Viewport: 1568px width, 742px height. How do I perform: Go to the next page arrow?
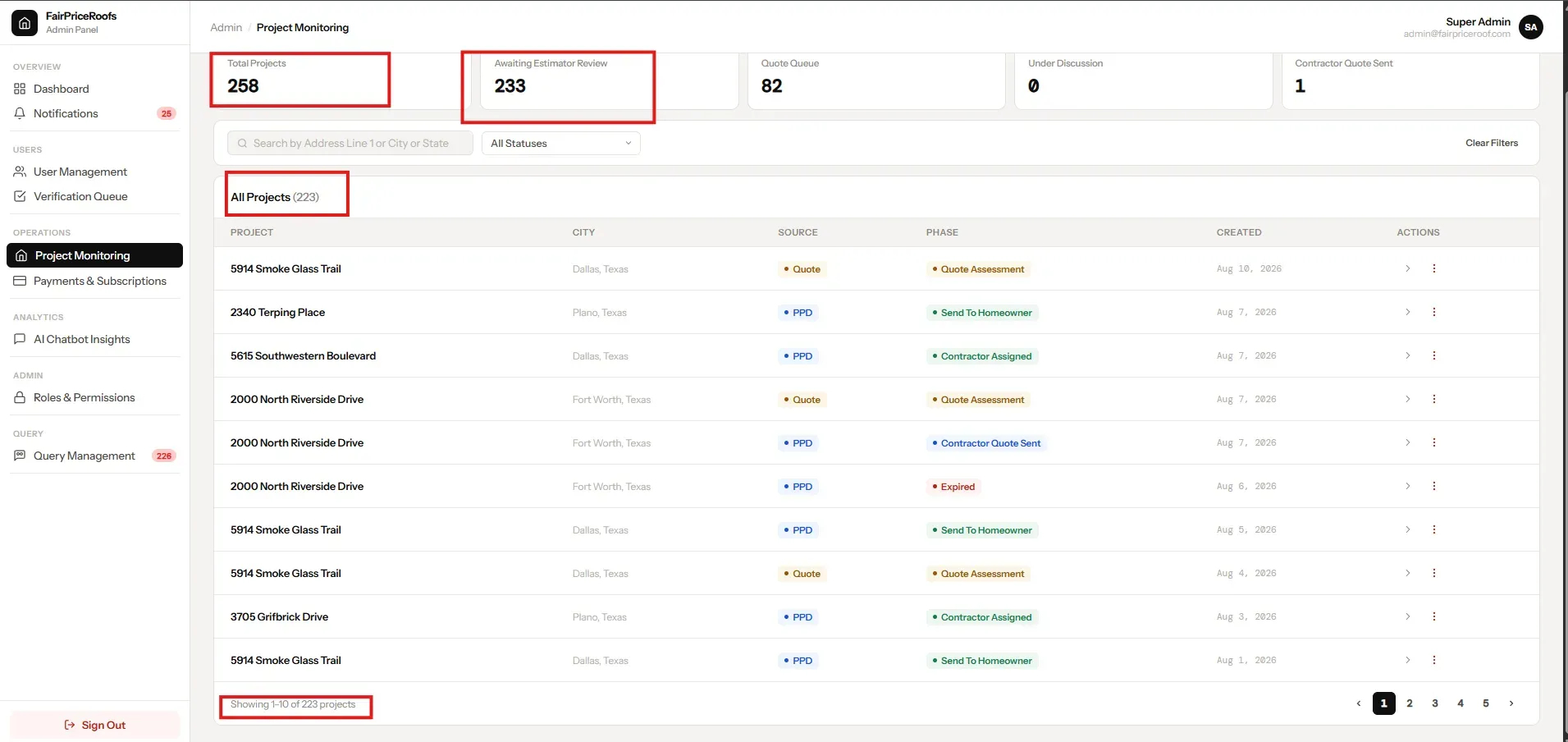1511,703
